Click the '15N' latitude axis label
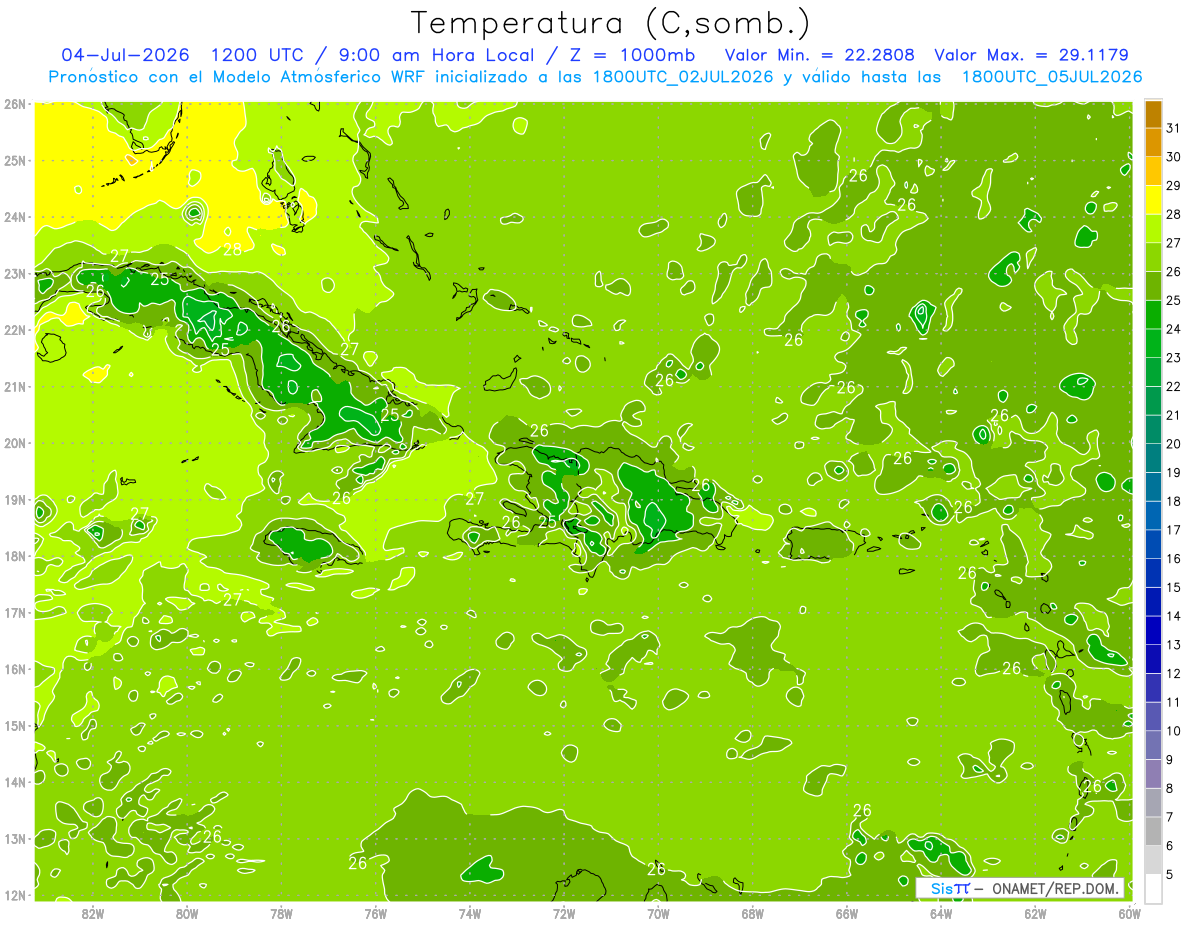This screenshot has height=927, width=1200. click(14, 725)
